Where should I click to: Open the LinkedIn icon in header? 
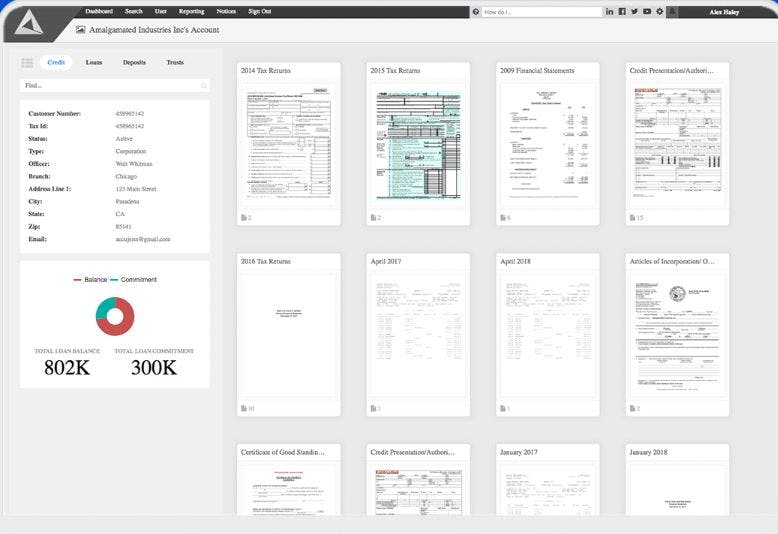click(609, 11)
